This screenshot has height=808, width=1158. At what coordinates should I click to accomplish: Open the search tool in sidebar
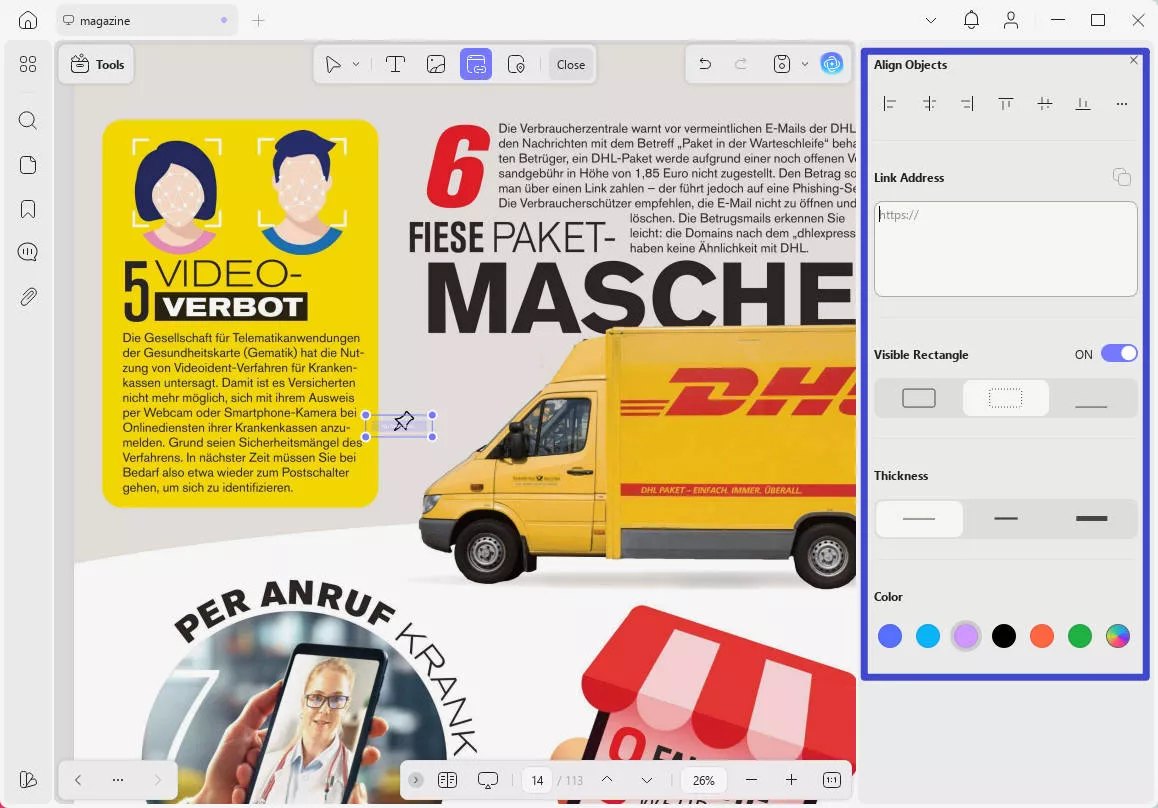[28, 121]
